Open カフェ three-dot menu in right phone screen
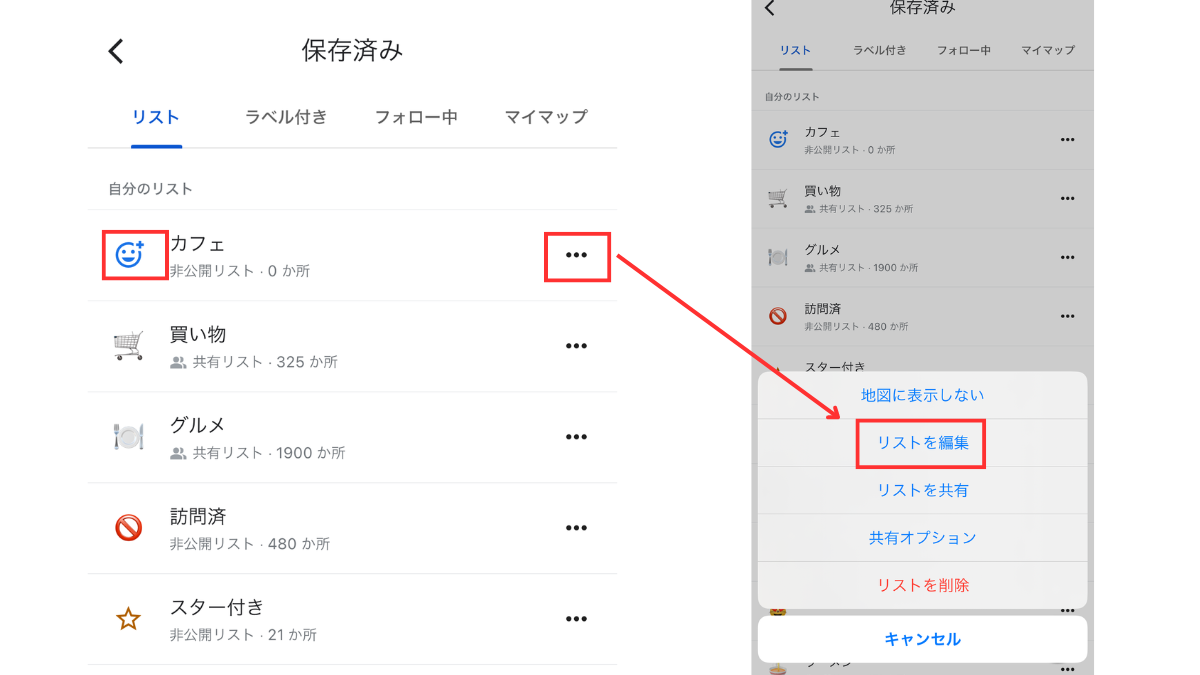Screen dimensions: 1200x675 [x=1068, y=140]
